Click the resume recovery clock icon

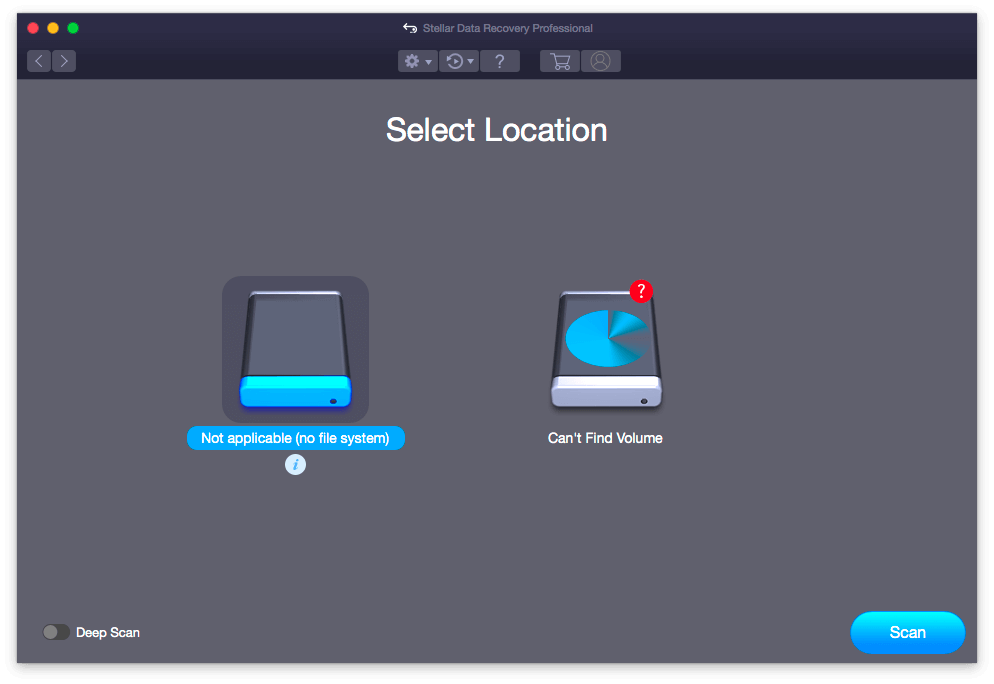tap(454, 61)
